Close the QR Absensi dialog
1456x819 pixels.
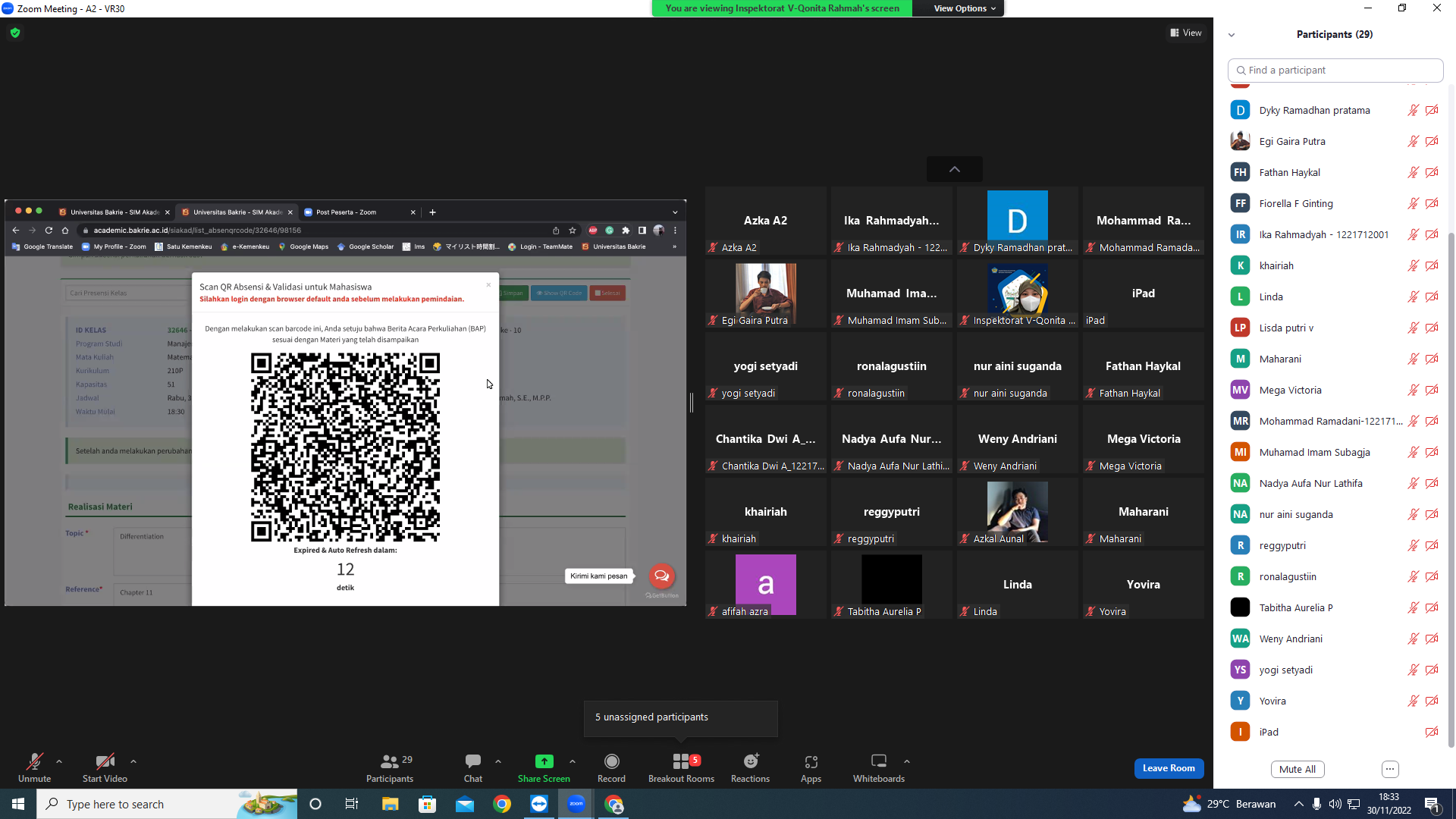point(488,285)
